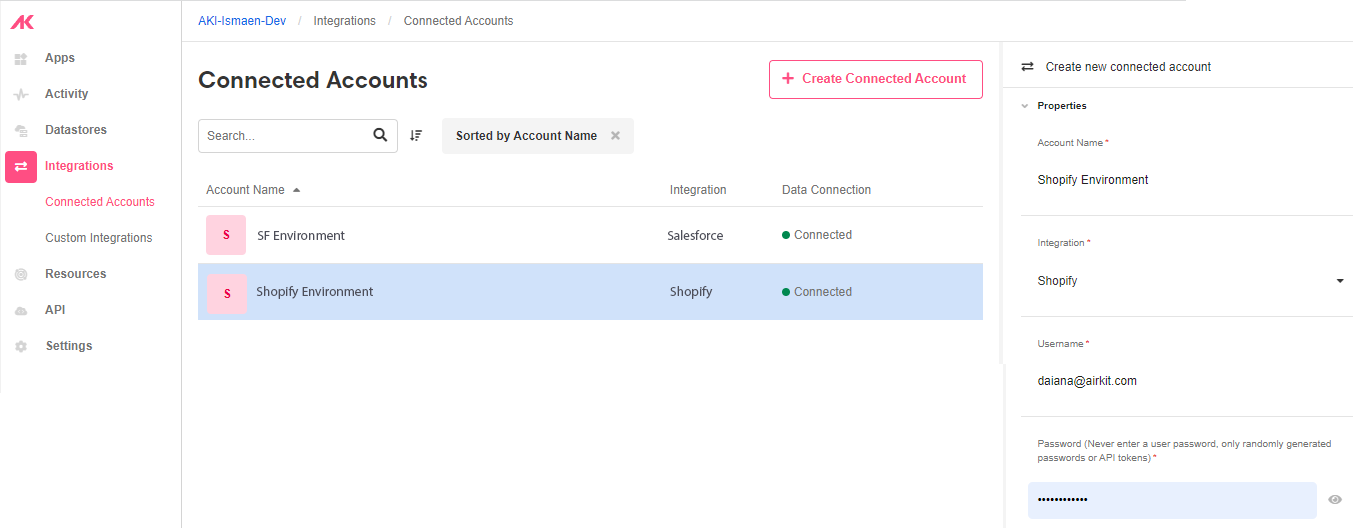Show the password with the eye icon
This screenshot has height=528, width=1353.
tap(1335, 500)
